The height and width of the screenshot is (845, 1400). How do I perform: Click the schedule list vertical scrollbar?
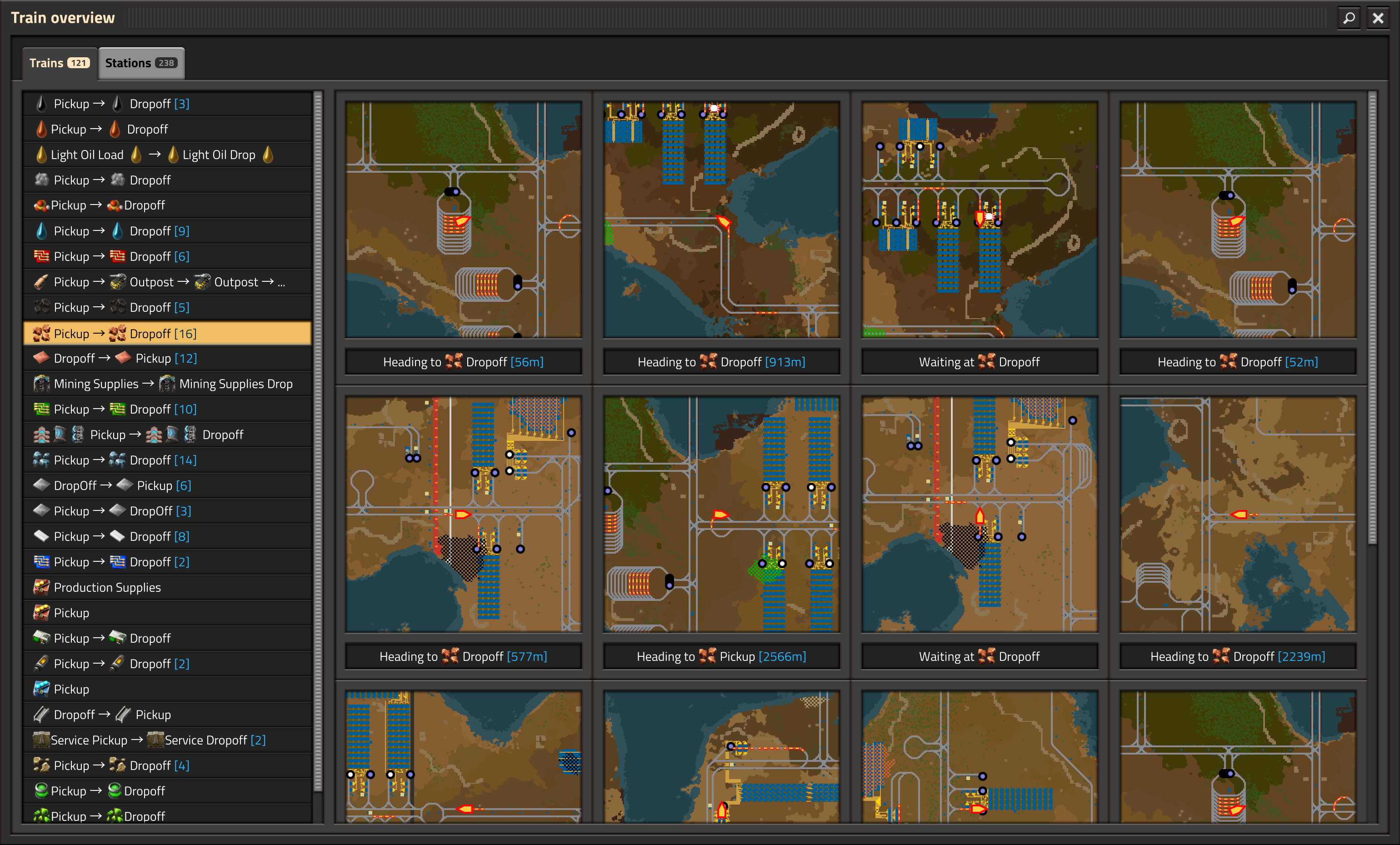coord(318,441)
